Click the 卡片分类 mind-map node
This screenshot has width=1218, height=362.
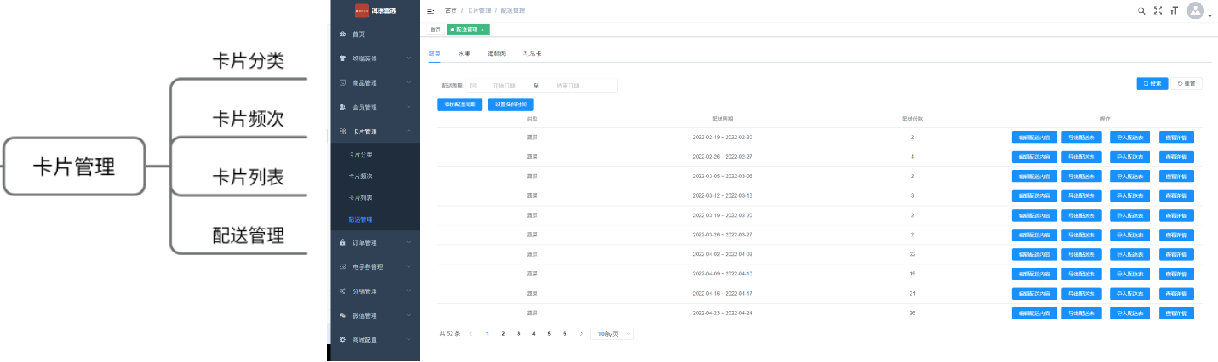249,60
